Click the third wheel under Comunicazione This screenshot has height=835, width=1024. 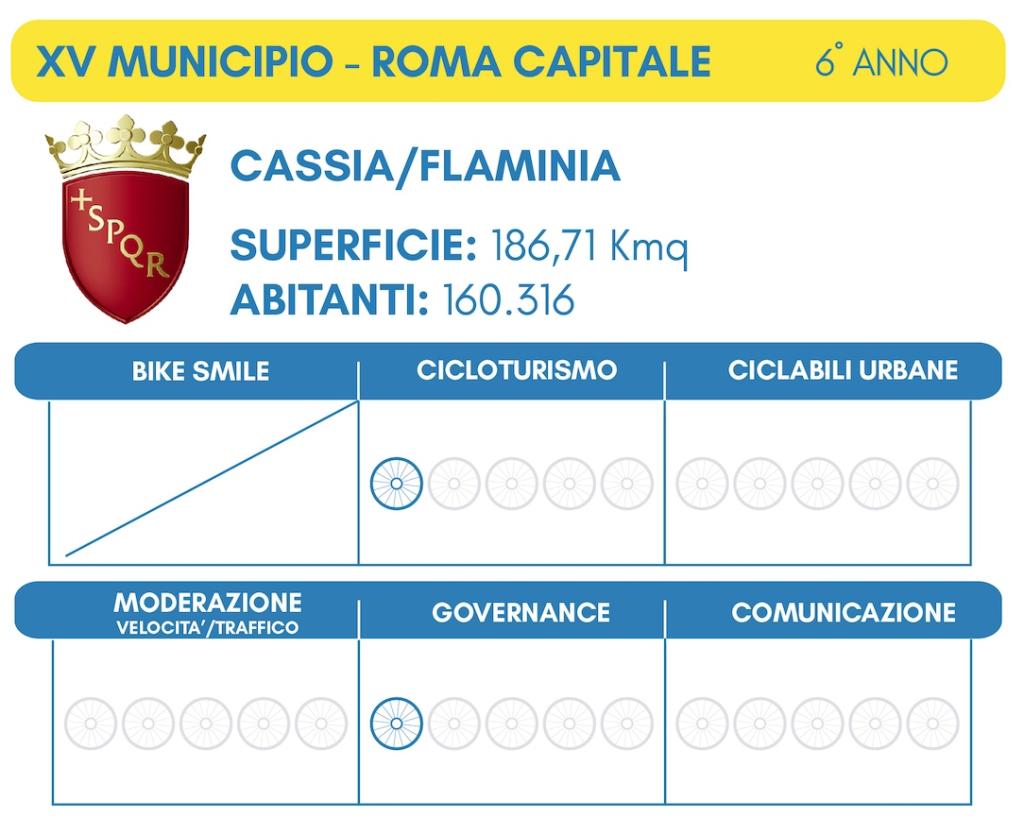coord(817,723)
